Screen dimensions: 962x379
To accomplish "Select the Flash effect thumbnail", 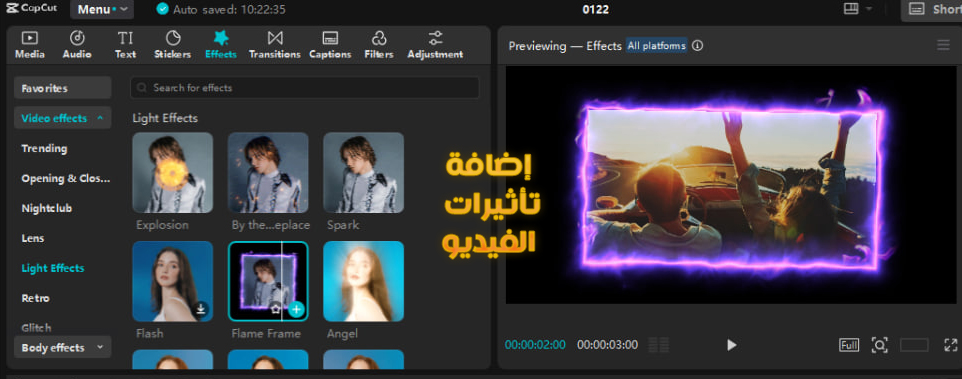I will pos(172,281).
